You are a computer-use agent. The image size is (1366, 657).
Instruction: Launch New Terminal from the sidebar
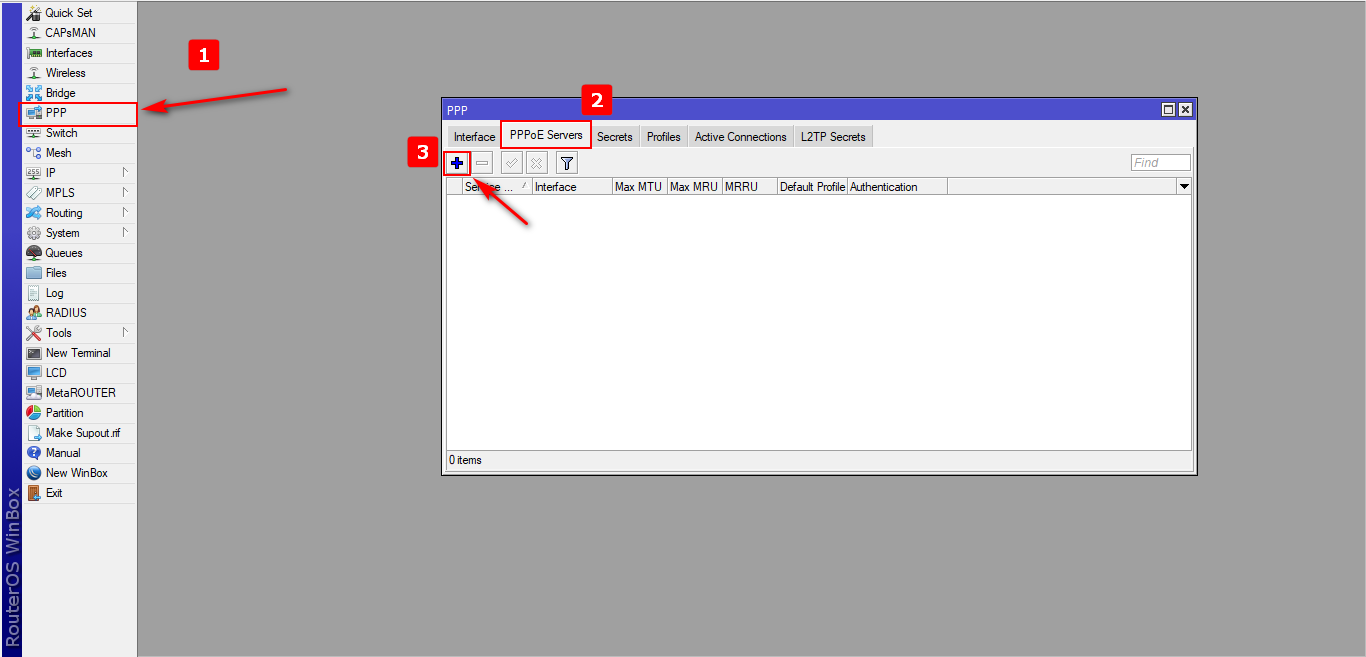pyautogui.click(x=78, y=353)
